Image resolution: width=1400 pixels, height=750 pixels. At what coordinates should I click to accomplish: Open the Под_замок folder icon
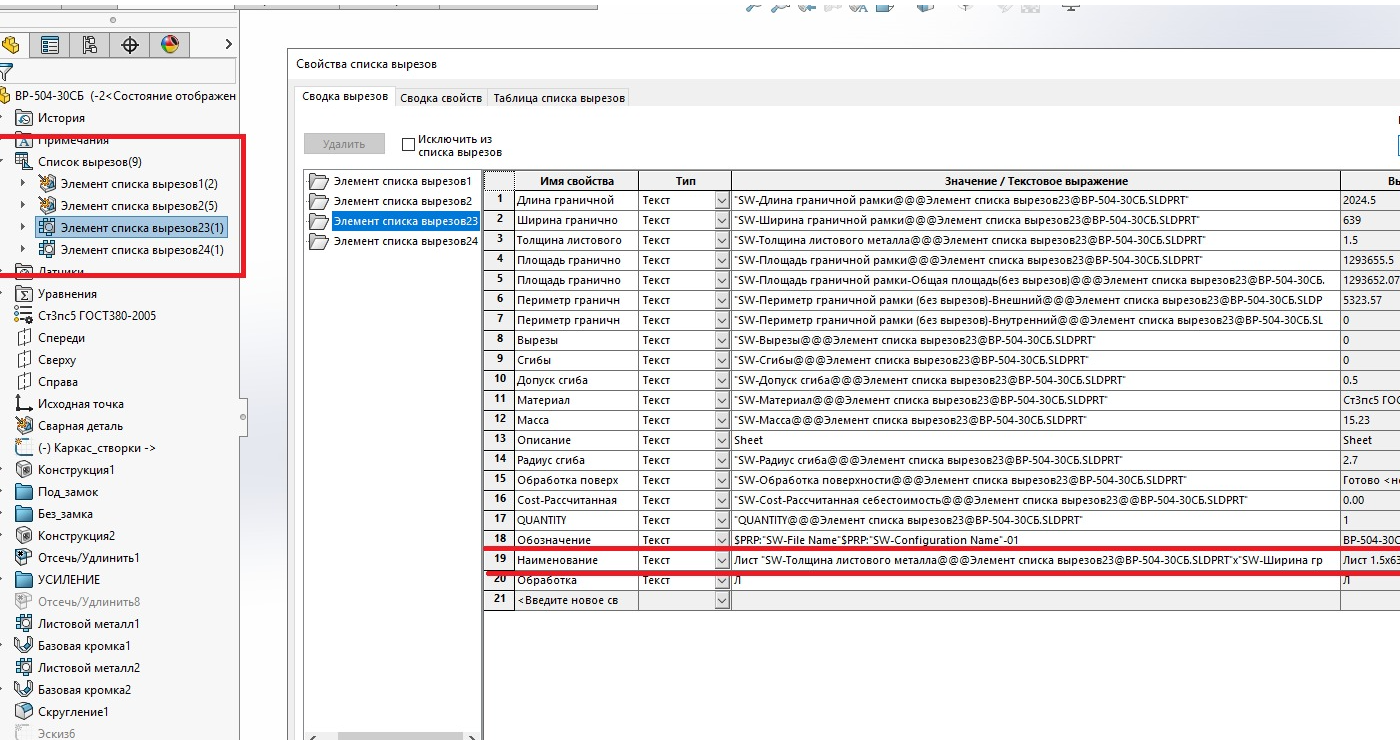pos(24,492)
